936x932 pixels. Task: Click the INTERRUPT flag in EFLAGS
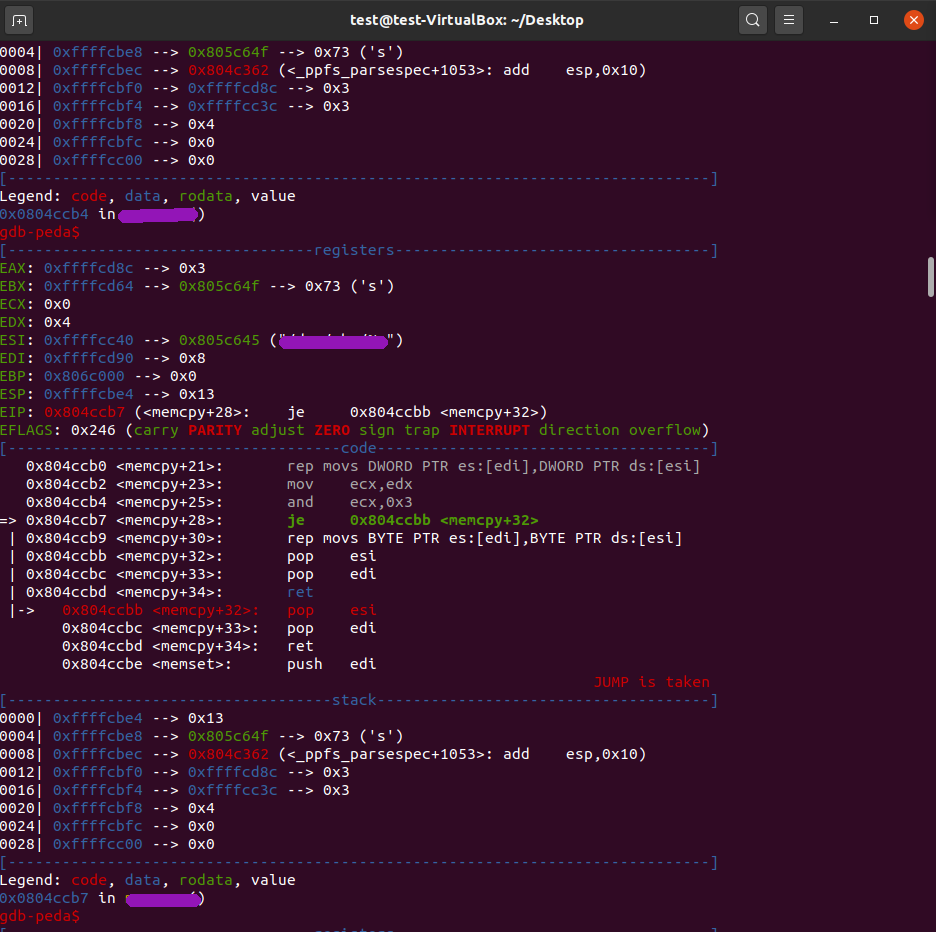490,429
